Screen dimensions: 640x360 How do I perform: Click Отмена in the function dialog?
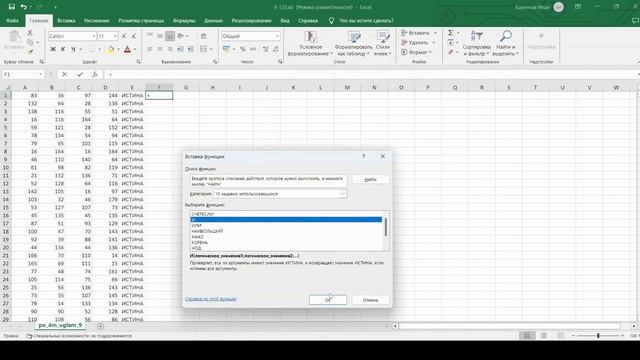tap(370, 300)
